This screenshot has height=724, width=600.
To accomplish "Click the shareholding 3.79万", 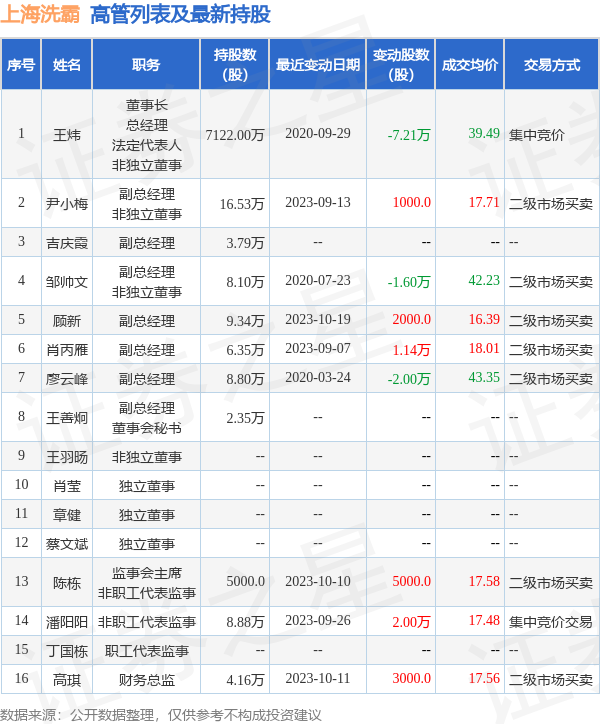I will (245, 243).
